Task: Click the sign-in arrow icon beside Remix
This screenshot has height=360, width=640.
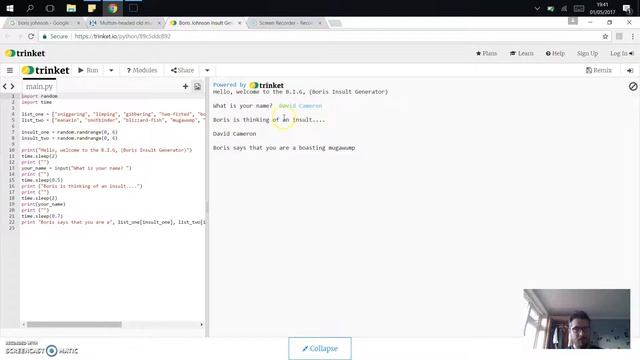Action: coord(630,70)
